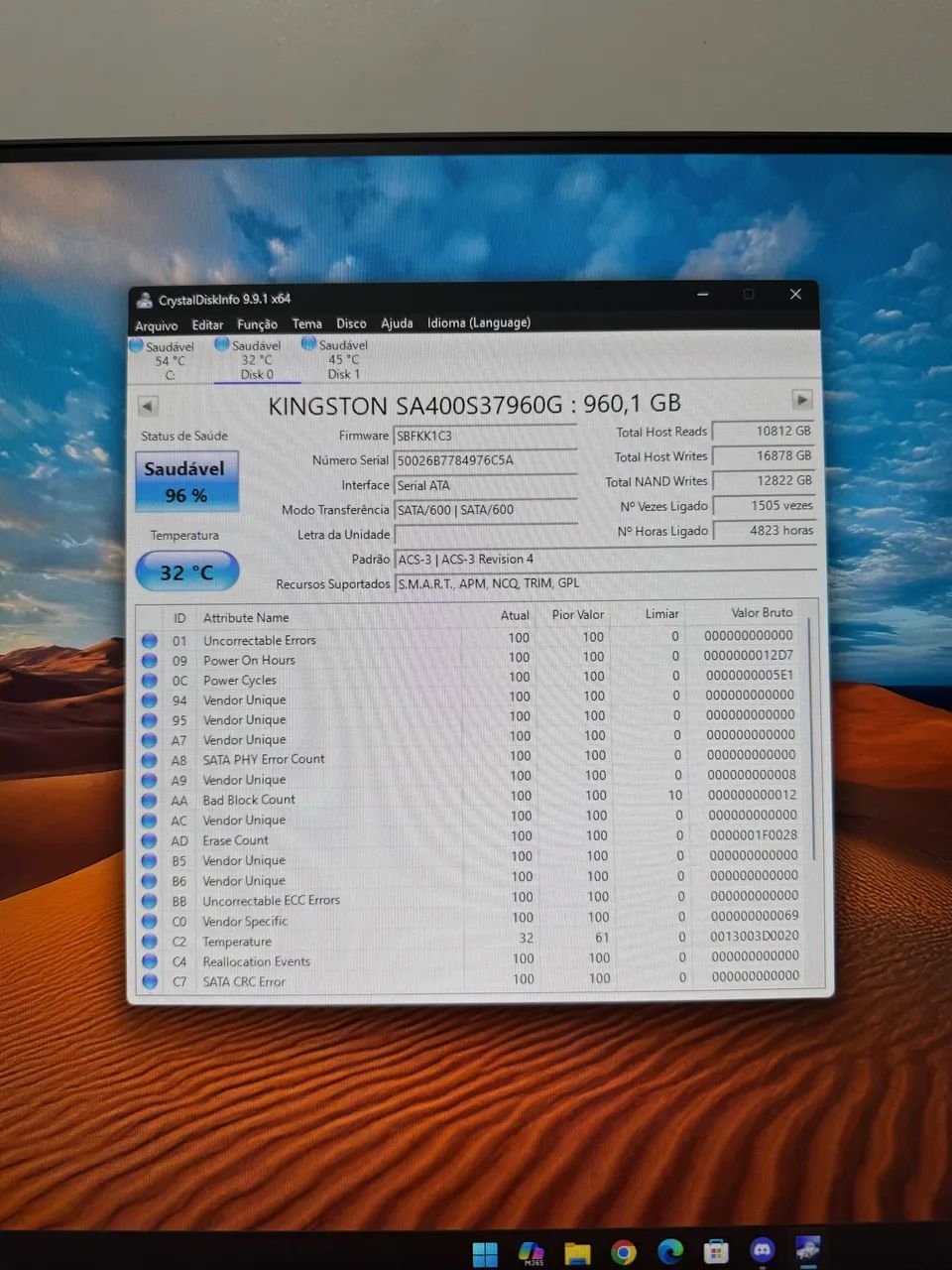The image size is (952, 1270).
Task: Click status circle icon for Power Cycles
Action: 150,681
